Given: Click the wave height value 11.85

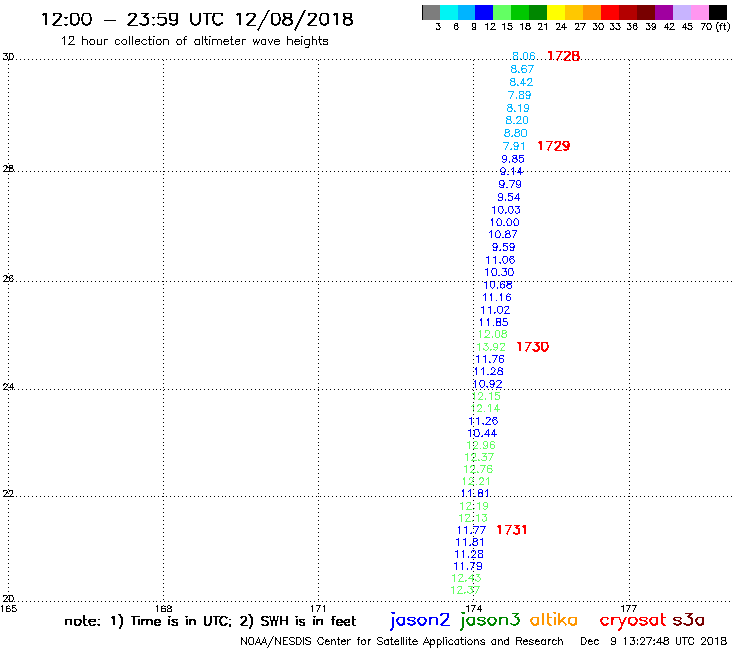Looking at the screenshot, I should click(494, 322).
